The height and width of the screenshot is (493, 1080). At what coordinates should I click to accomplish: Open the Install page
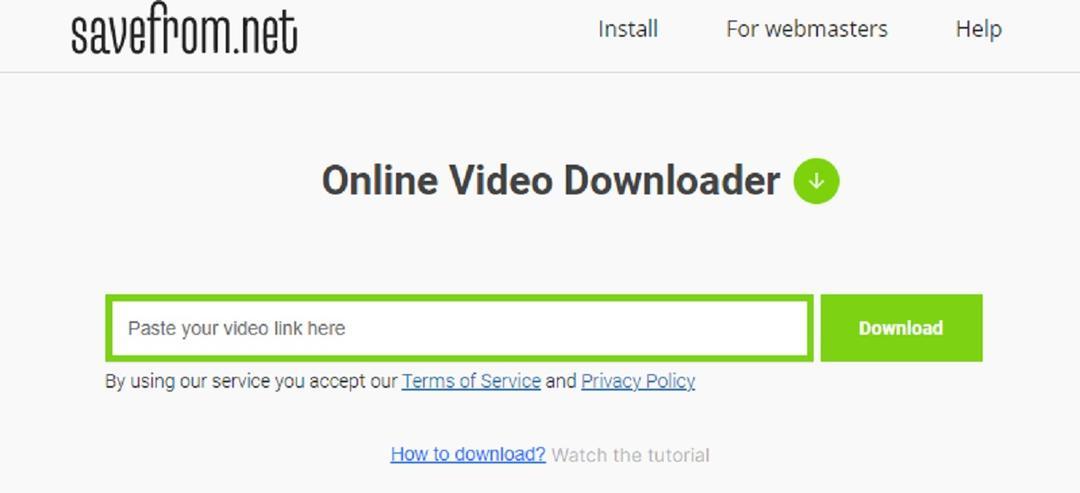click(627, 29)
